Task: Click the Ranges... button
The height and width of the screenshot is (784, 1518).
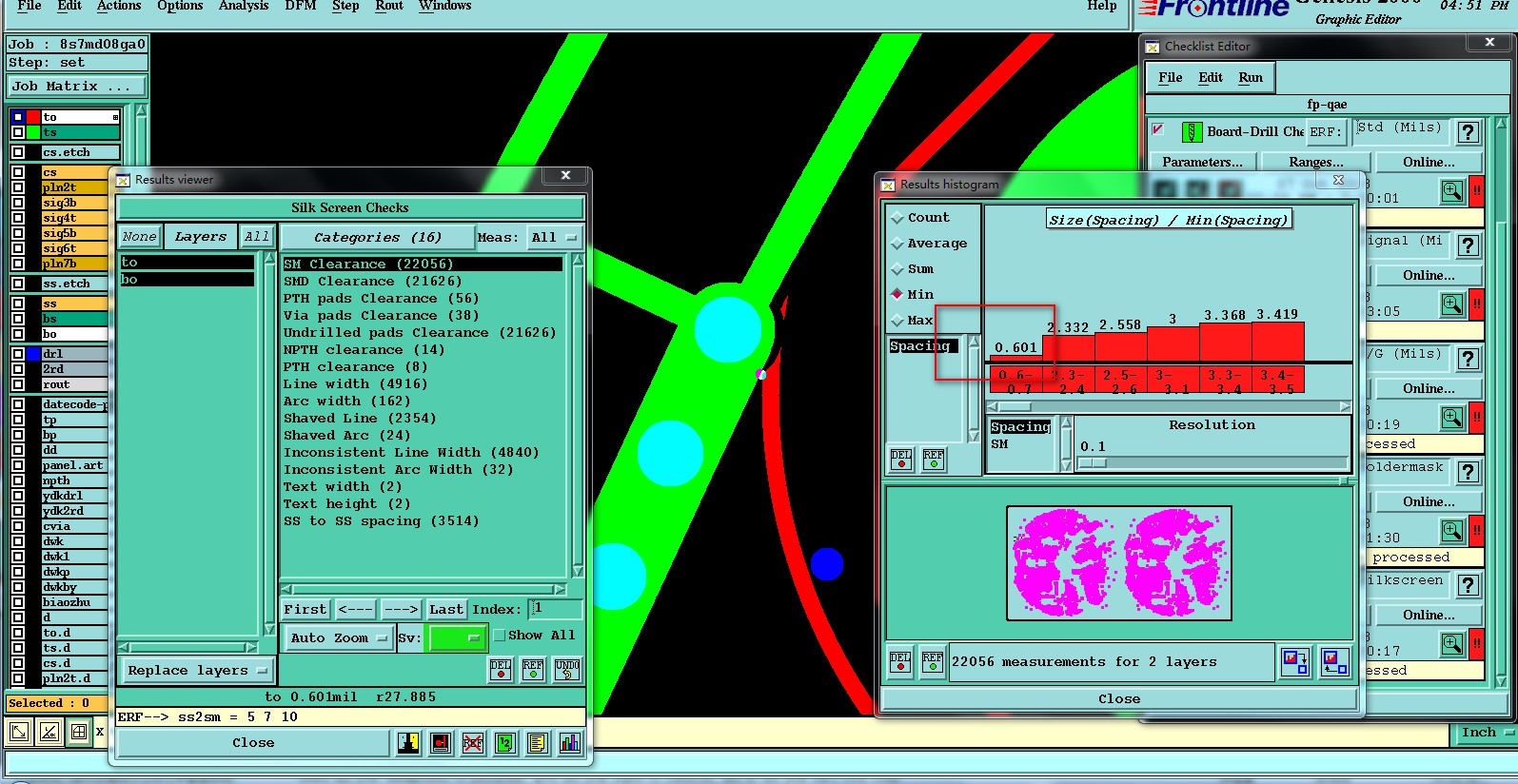Action: (1316, 163)
